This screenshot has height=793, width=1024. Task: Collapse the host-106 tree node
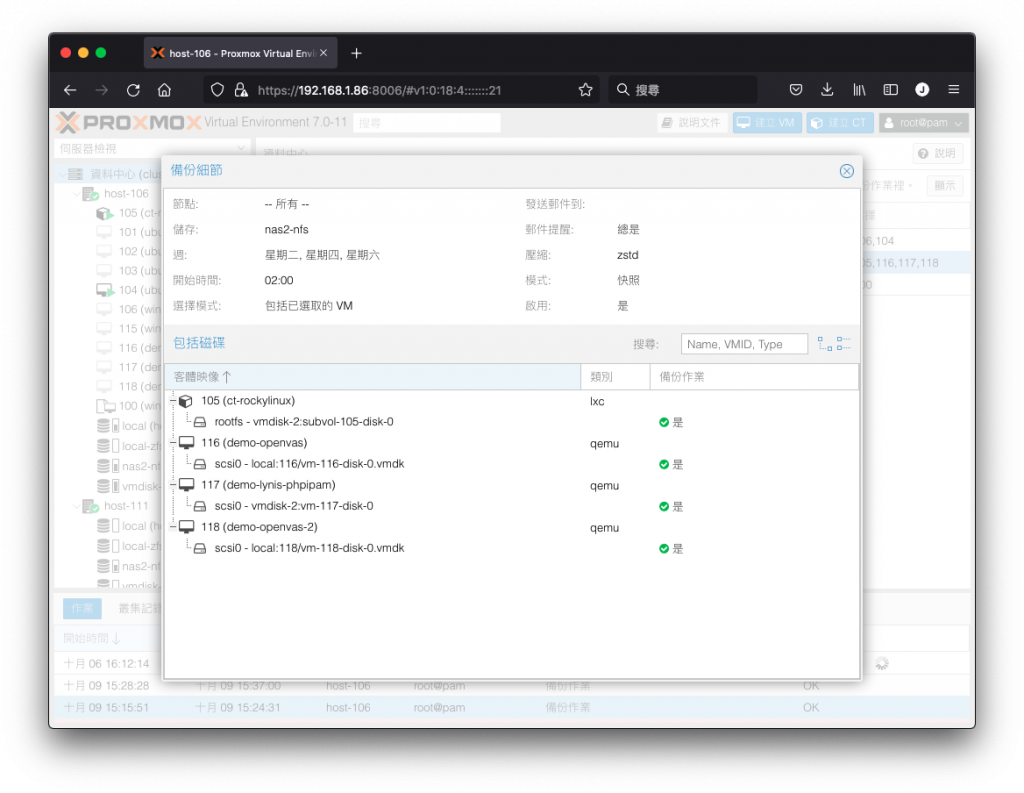point(77,193)
